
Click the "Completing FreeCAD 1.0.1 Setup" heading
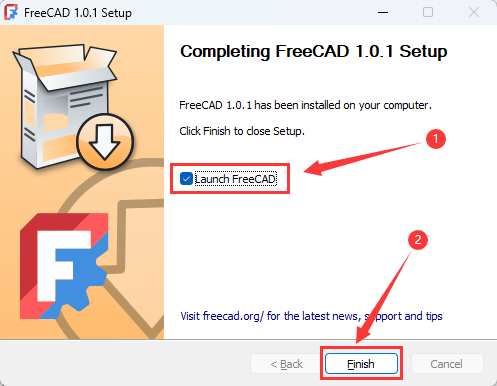pyautogui.click(x=314, y=51)
